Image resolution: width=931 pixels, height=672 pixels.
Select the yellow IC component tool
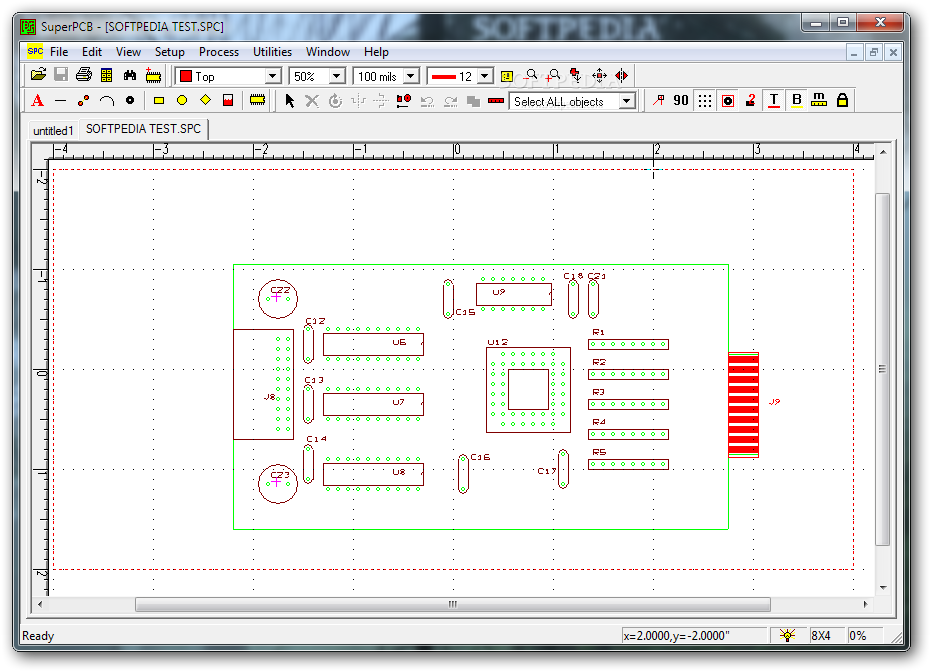pos(257,100)
